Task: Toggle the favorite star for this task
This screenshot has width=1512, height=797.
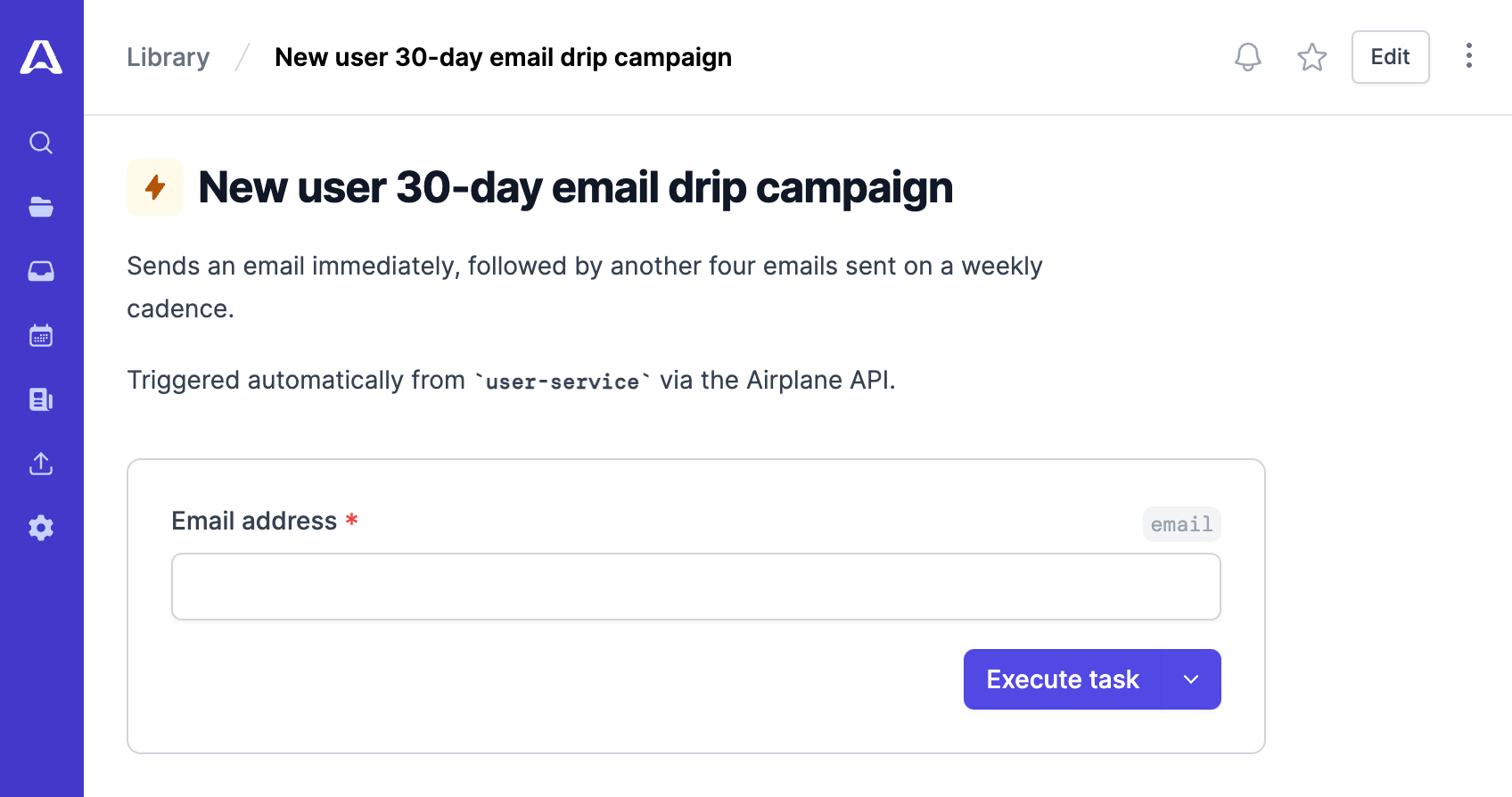Action: click(1312, 57)
